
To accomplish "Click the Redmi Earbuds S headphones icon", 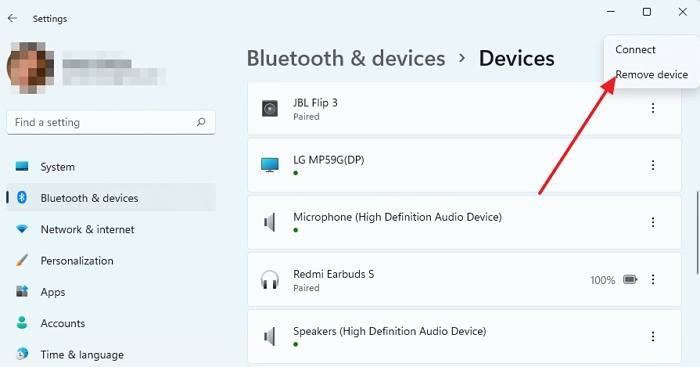I will click(x=270, y=280).
